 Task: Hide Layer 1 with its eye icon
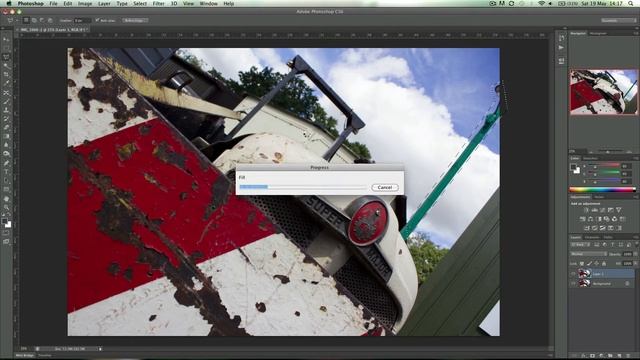click(x=573, y=273)
